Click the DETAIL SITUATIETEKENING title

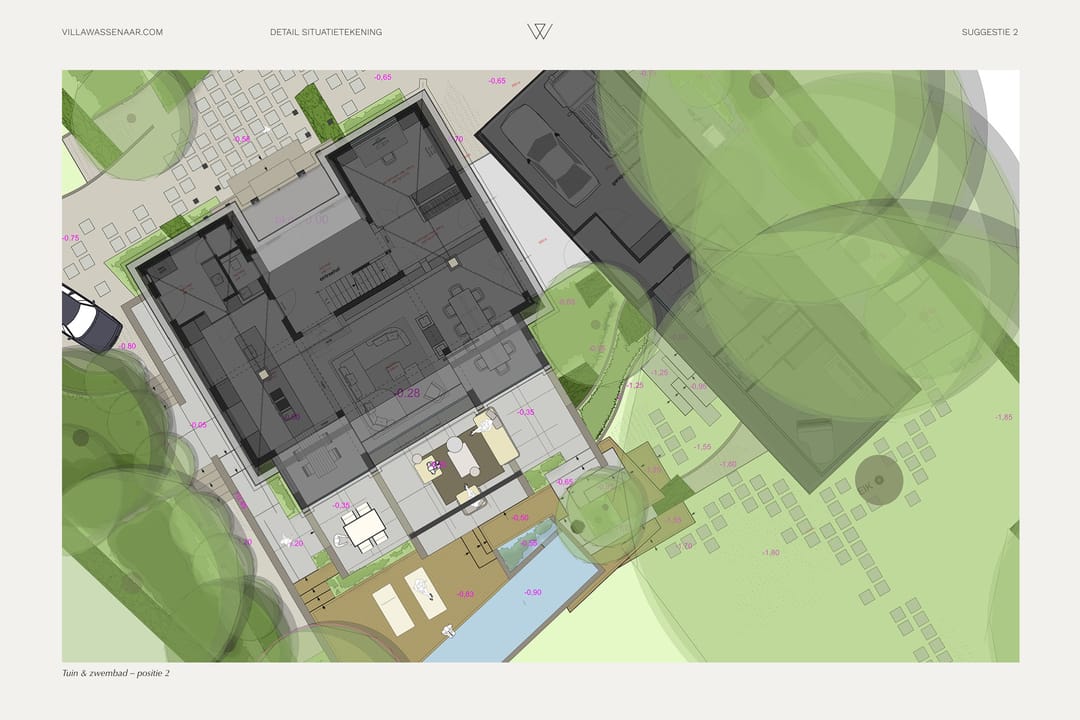326,32
